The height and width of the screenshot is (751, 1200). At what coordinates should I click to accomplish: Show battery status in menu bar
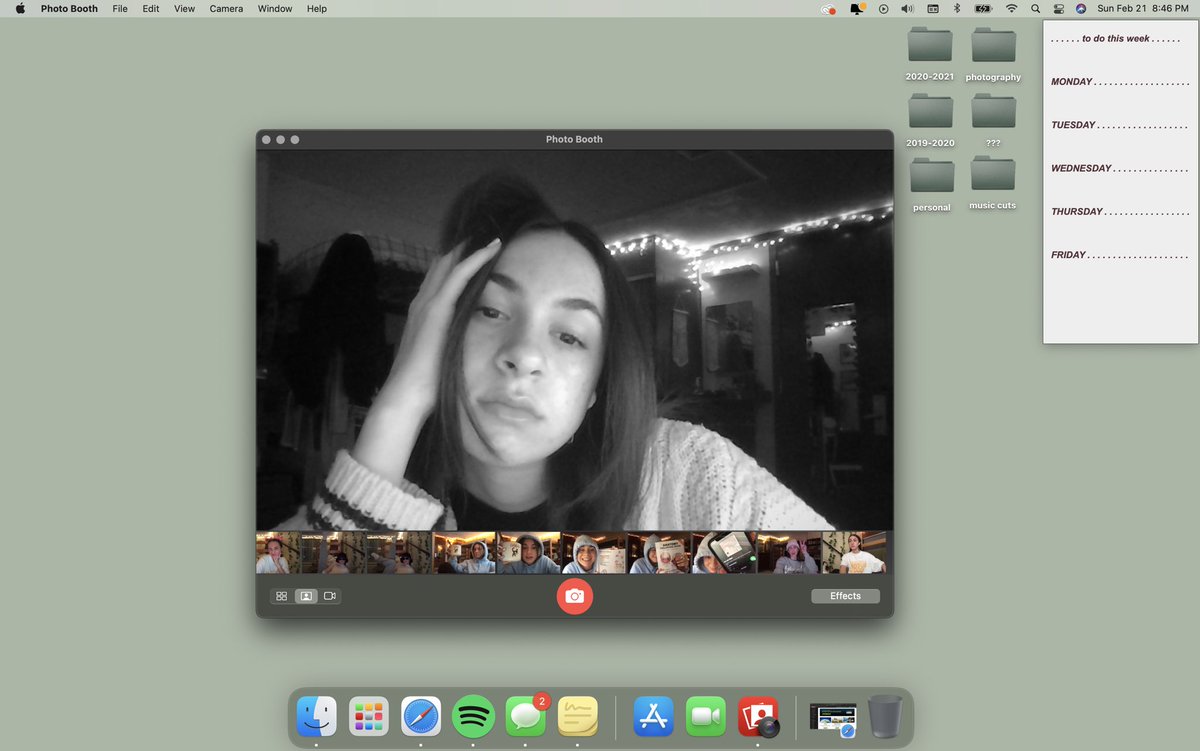tap(983, 8)
